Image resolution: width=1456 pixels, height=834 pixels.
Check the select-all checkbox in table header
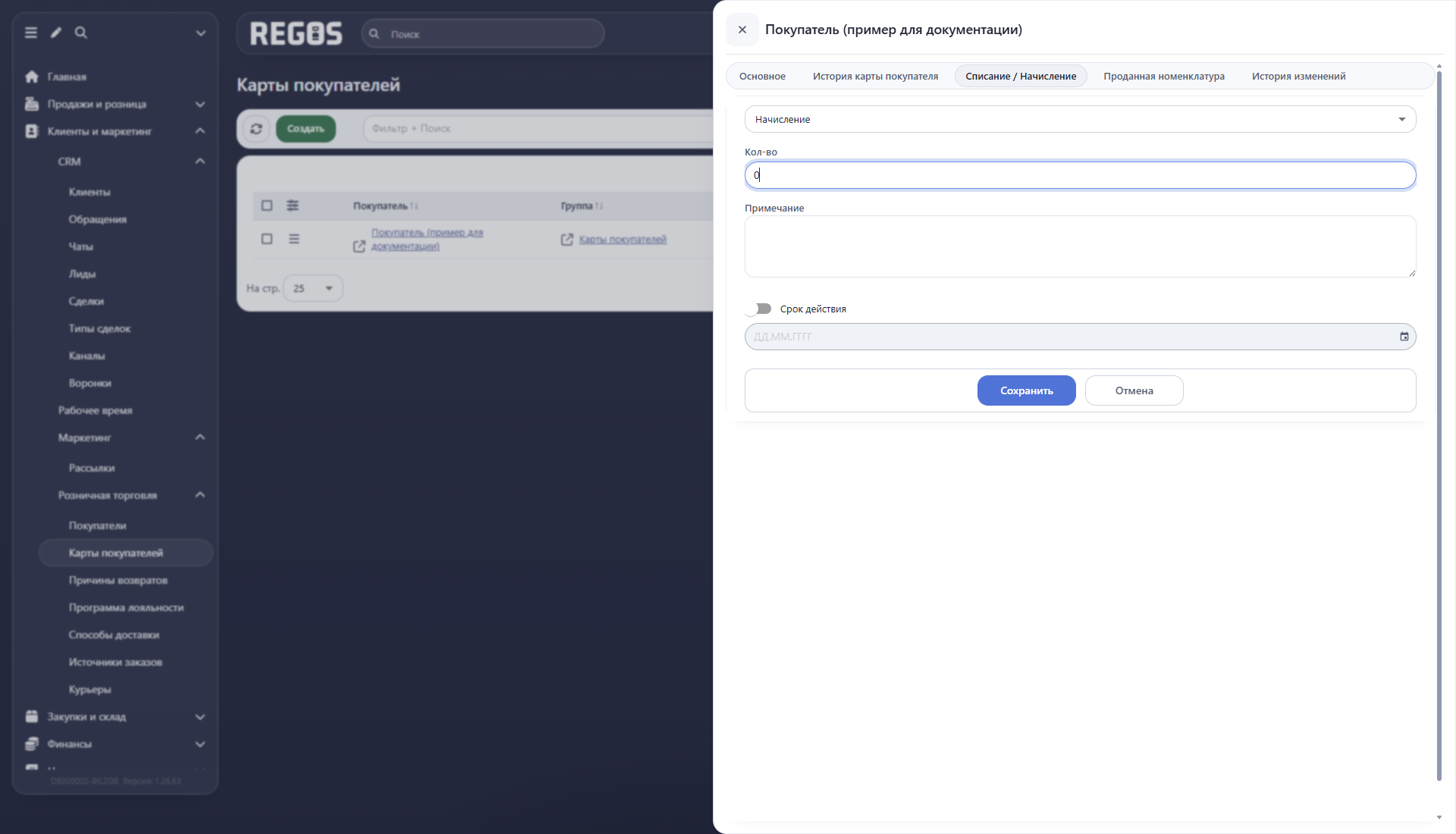[267, 205]
